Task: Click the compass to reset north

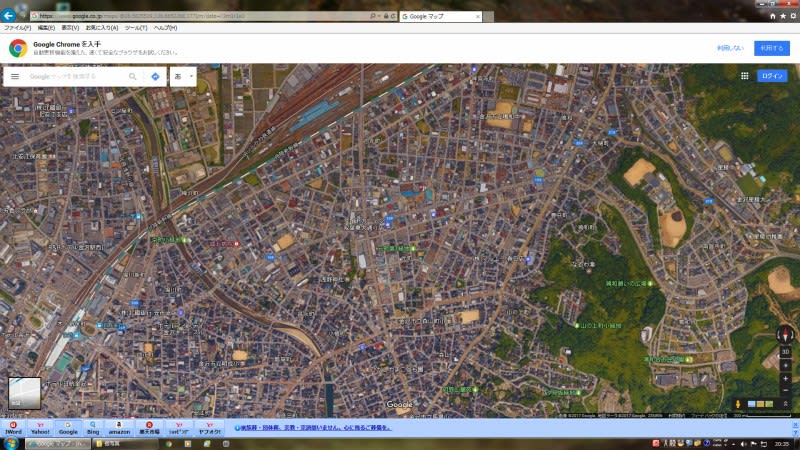Action: pyautogui.click(x=785, y=334)
